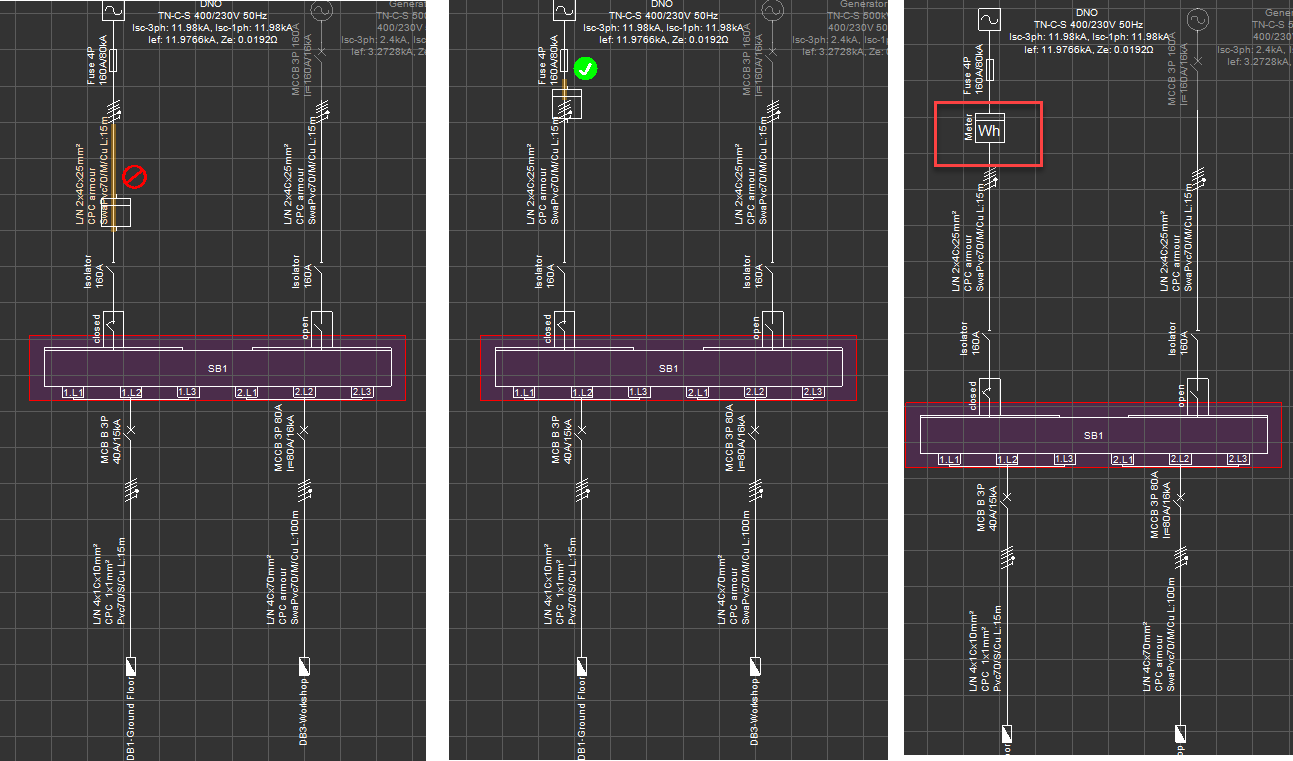Click terminal 2.L1 on SB1 in left diagram
Screen dimensions: 1293x761
coord(247,390)
